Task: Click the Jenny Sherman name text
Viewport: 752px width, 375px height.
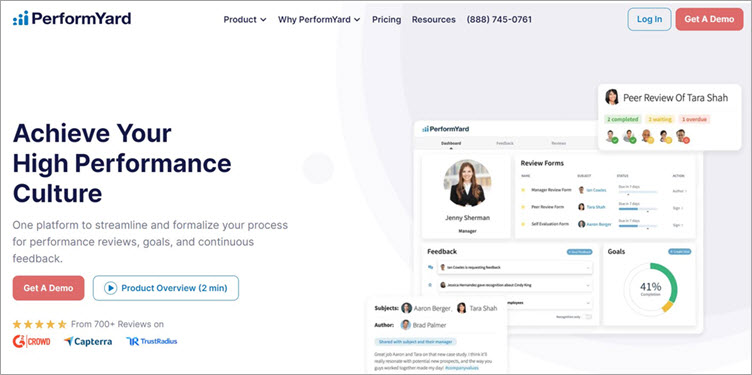Action: pos(467,218)
